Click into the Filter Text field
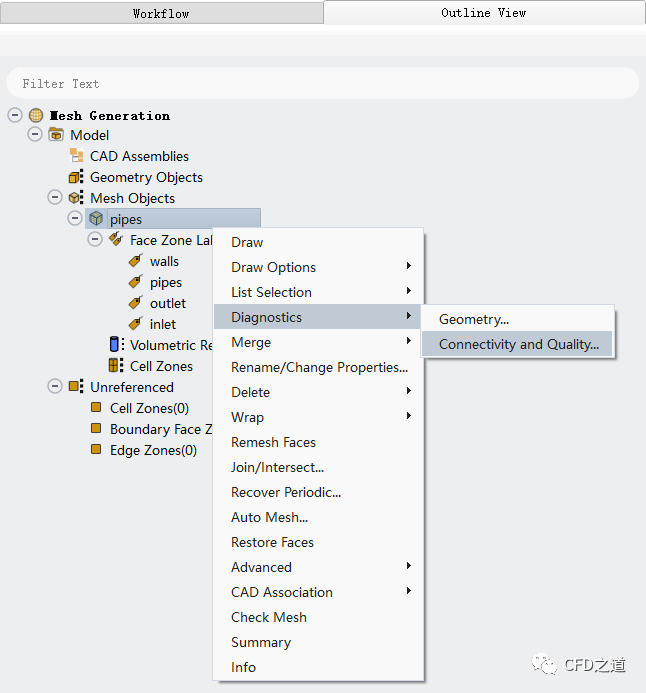This screenshot has height=693, width=646. coord(322,84)
